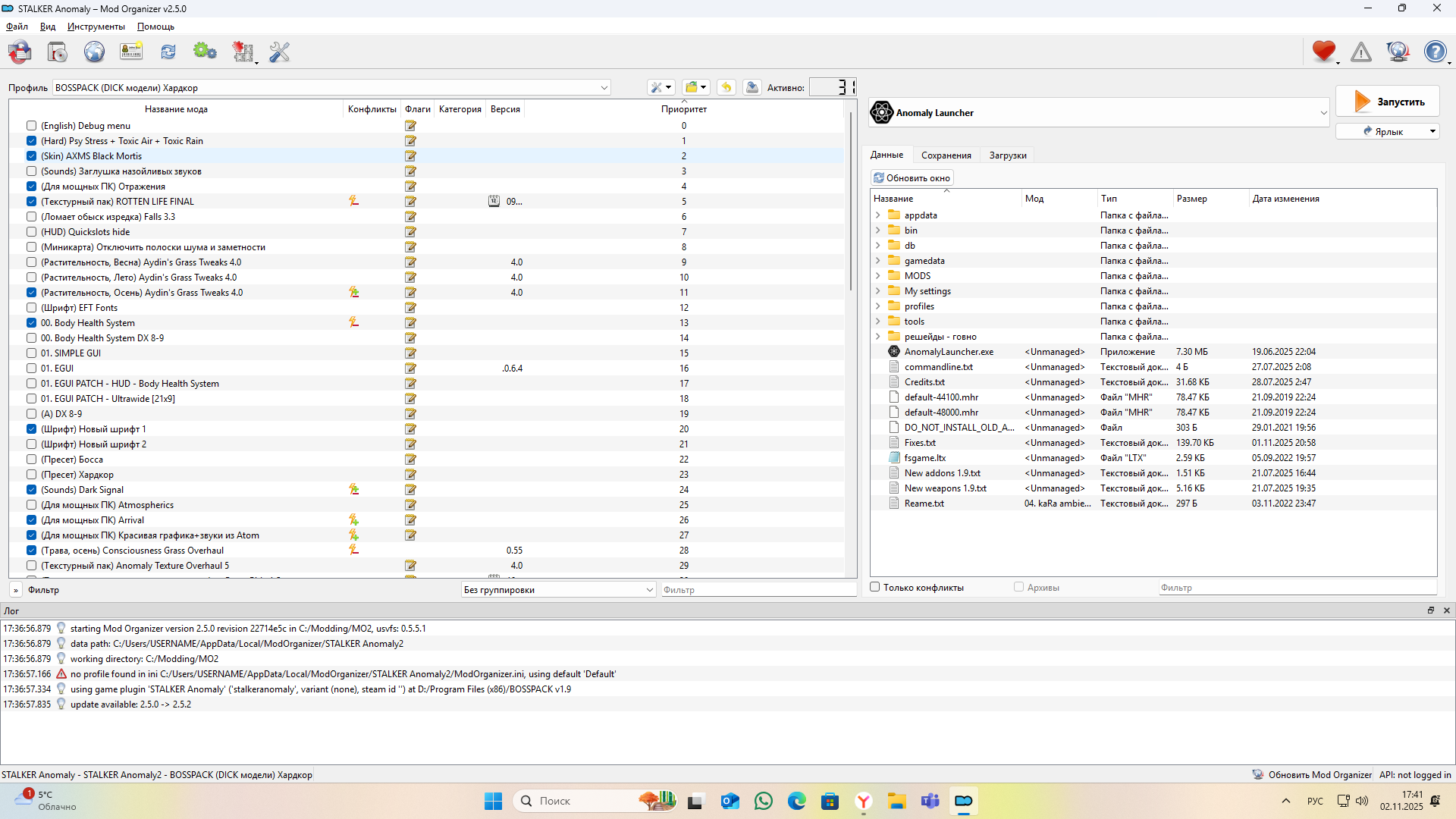Open settings wrench and screwdriver icon
Image resolution: width=1456 pixels, height=819 pixels.
click(279, 52)
